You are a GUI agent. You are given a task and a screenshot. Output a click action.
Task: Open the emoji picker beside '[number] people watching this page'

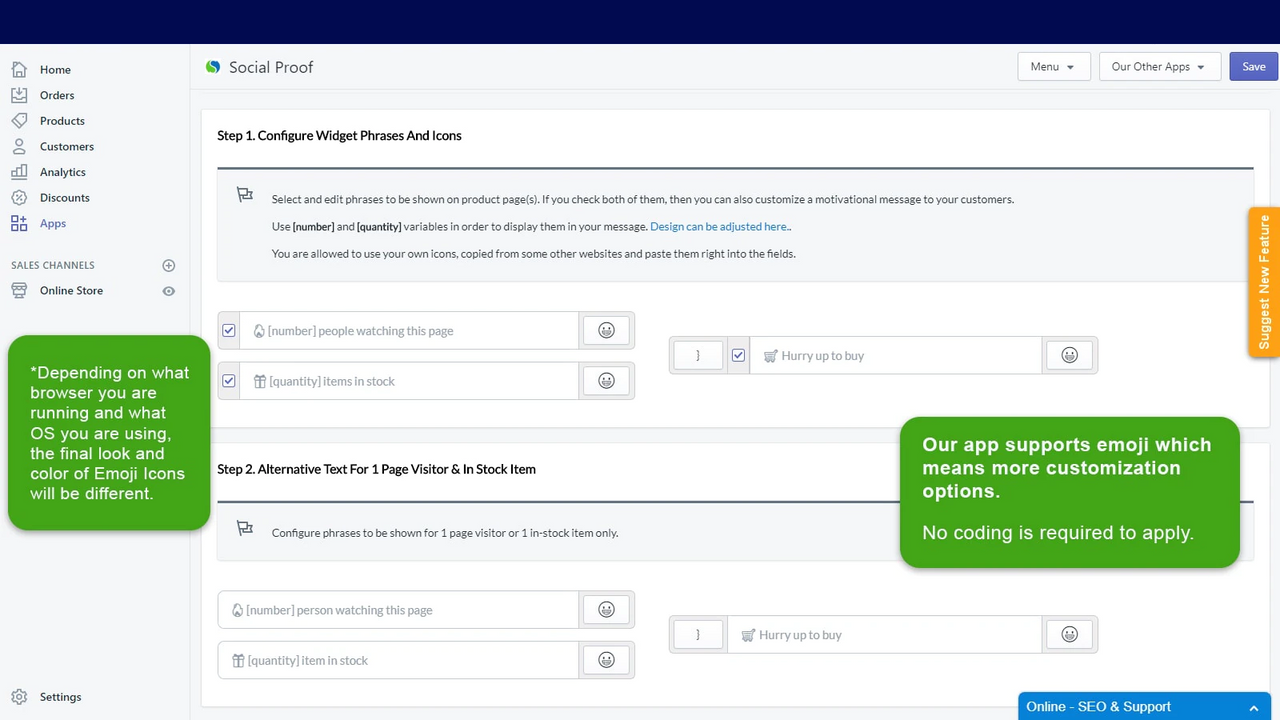pos(607,330)
